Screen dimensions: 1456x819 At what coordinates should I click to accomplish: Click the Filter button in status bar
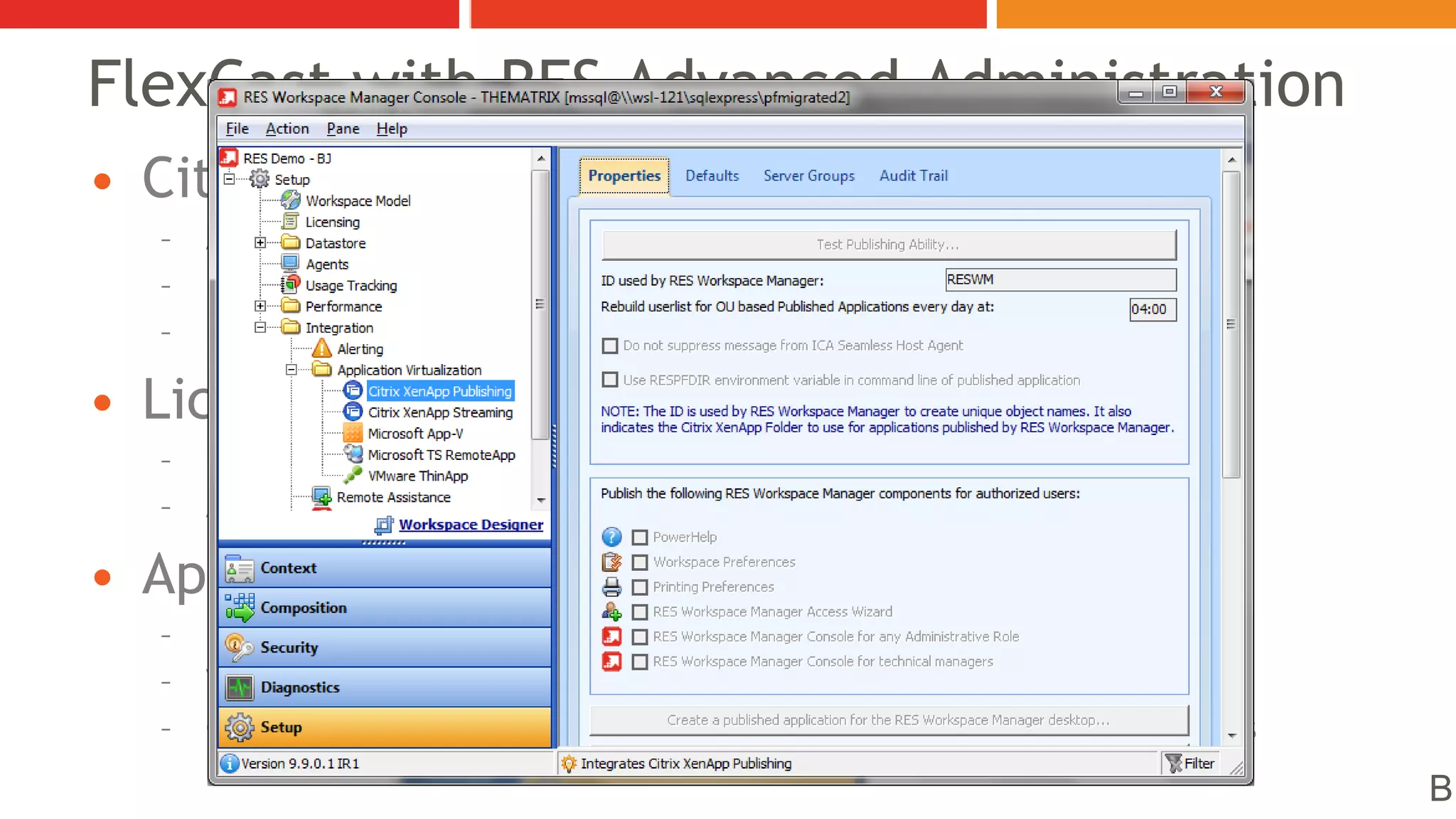tap(1191, 764)
